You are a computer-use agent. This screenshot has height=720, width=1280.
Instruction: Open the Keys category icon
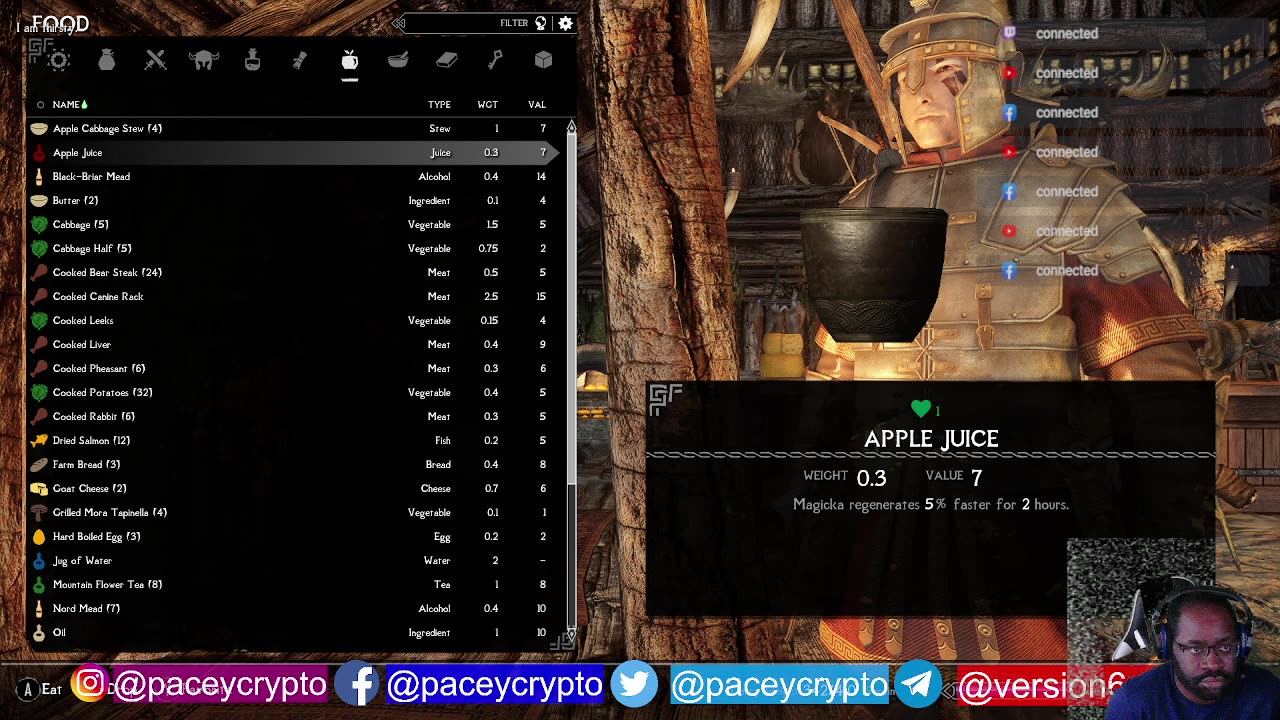tap(495, 61)
